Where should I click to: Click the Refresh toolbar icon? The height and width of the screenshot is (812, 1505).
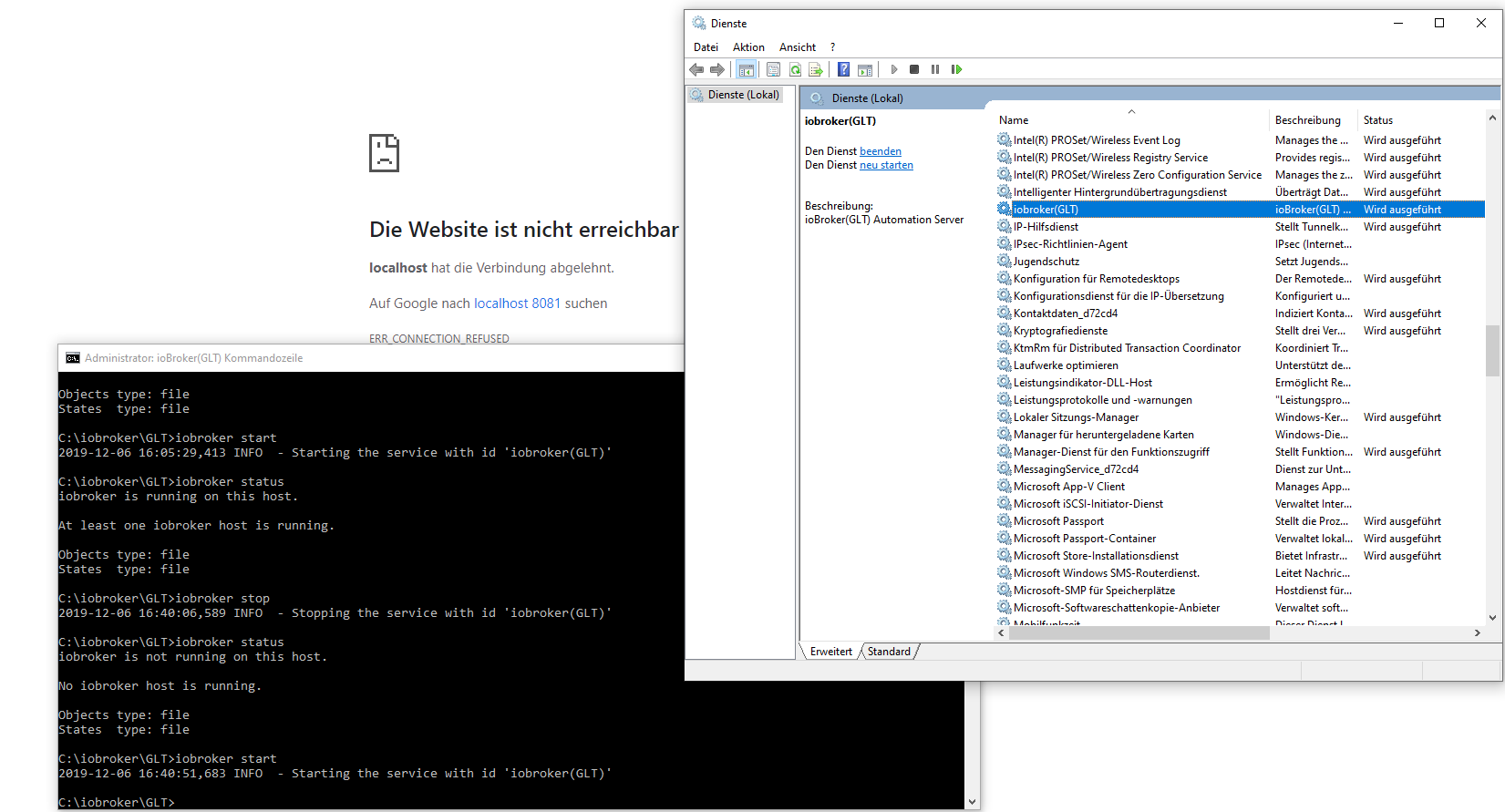tap(795, 69)
